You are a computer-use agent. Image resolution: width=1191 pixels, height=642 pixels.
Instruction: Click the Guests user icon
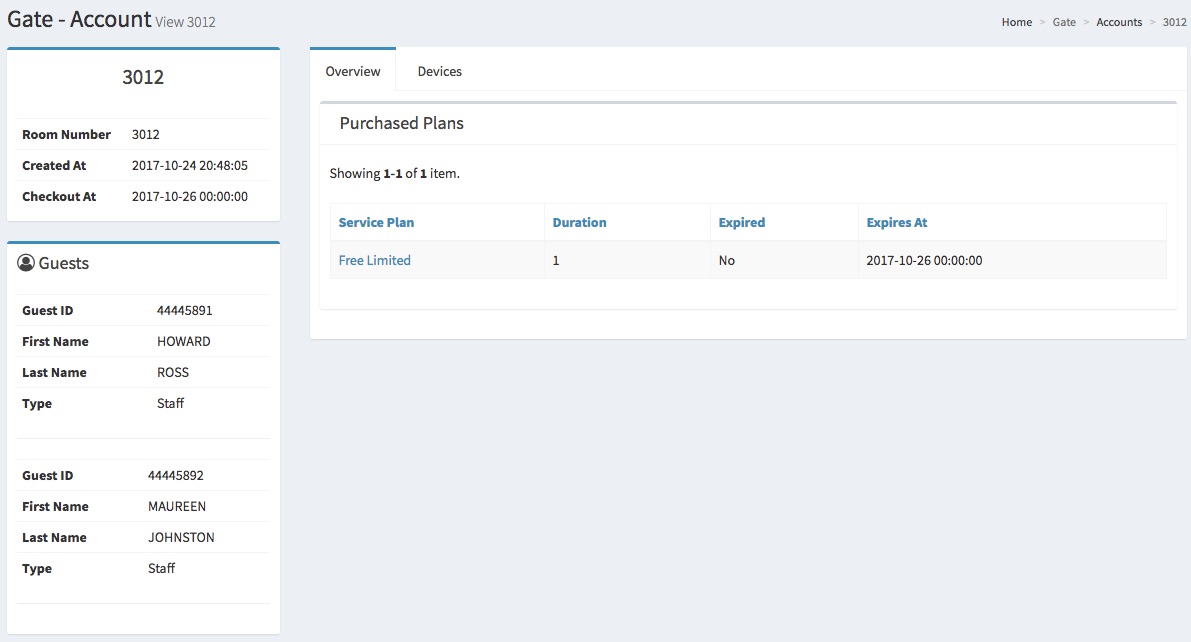point(26,263)
